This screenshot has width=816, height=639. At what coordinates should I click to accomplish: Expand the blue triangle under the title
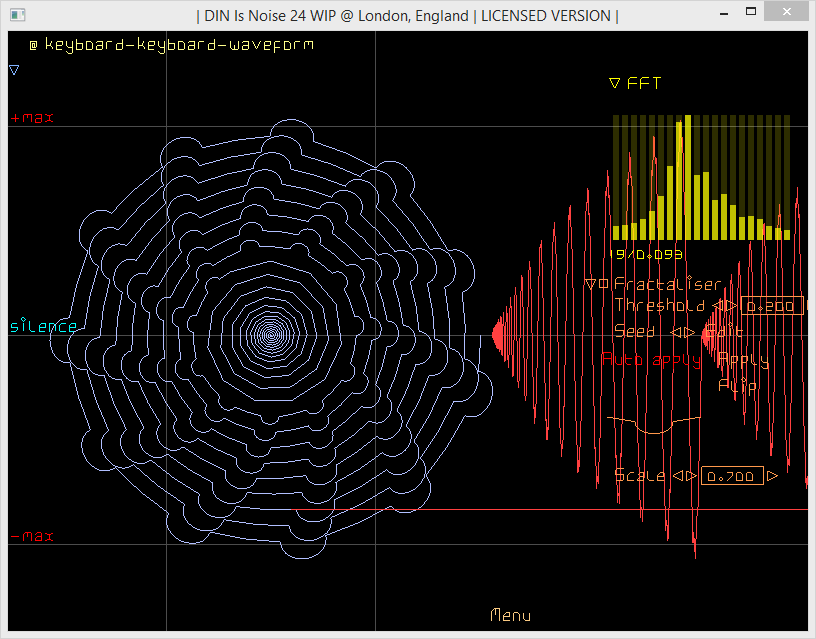pos(14,70)
